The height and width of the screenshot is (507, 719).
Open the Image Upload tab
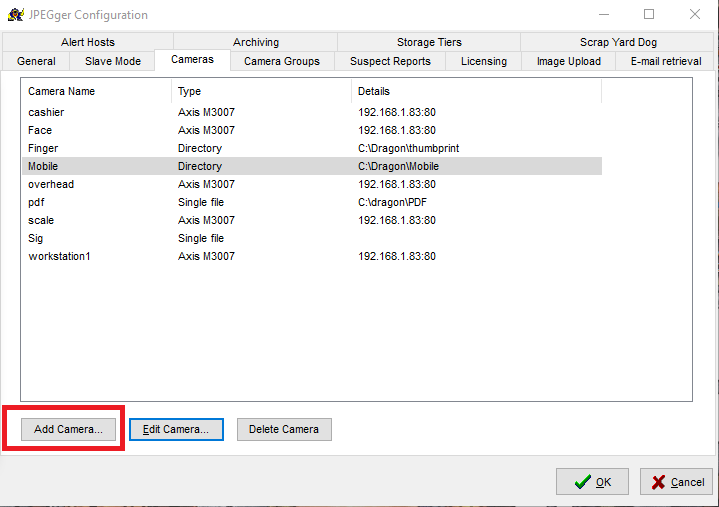click(568, 61)
